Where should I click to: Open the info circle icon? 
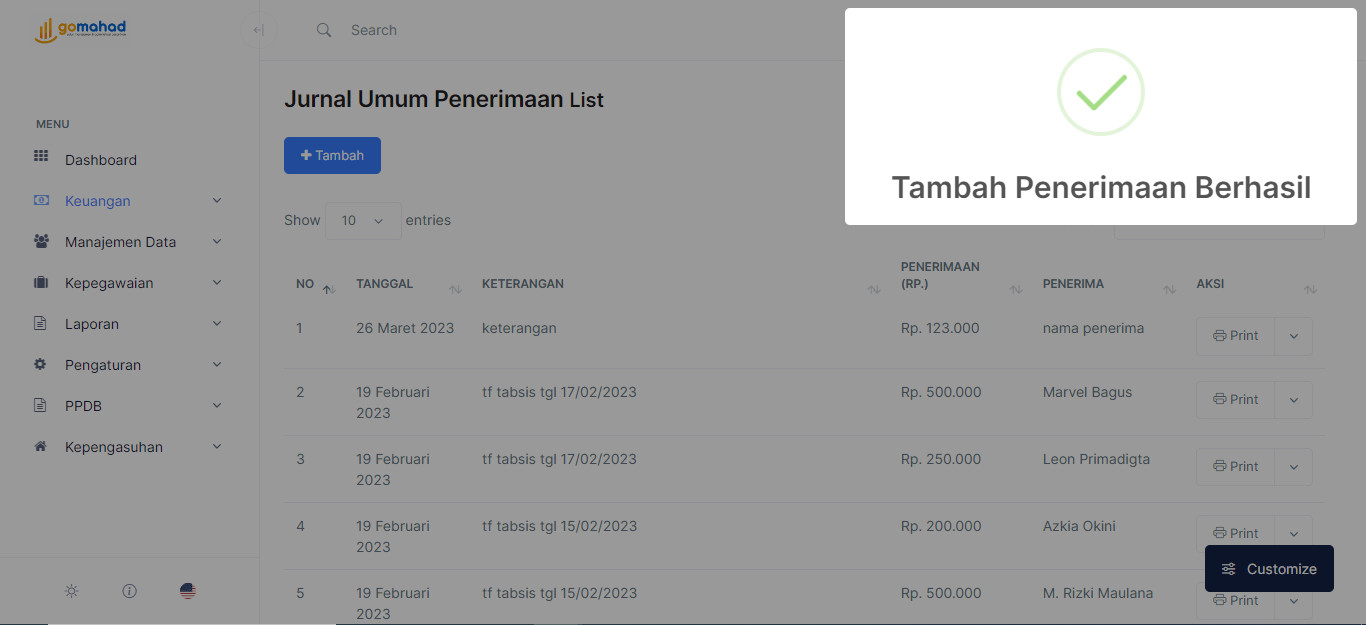(129, 591)
